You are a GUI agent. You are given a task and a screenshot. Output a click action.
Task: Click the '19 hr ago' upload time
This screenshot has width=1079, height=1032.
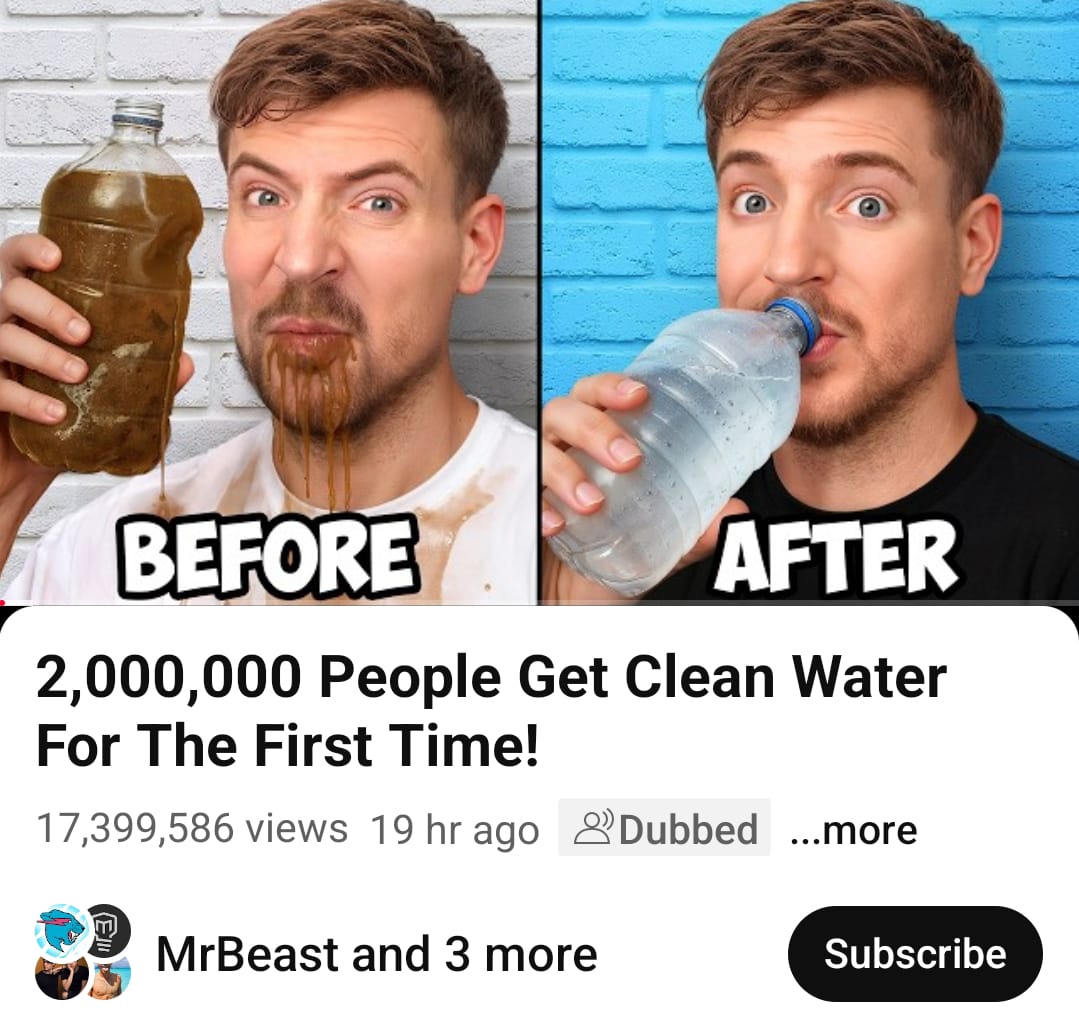click(454, 830)
